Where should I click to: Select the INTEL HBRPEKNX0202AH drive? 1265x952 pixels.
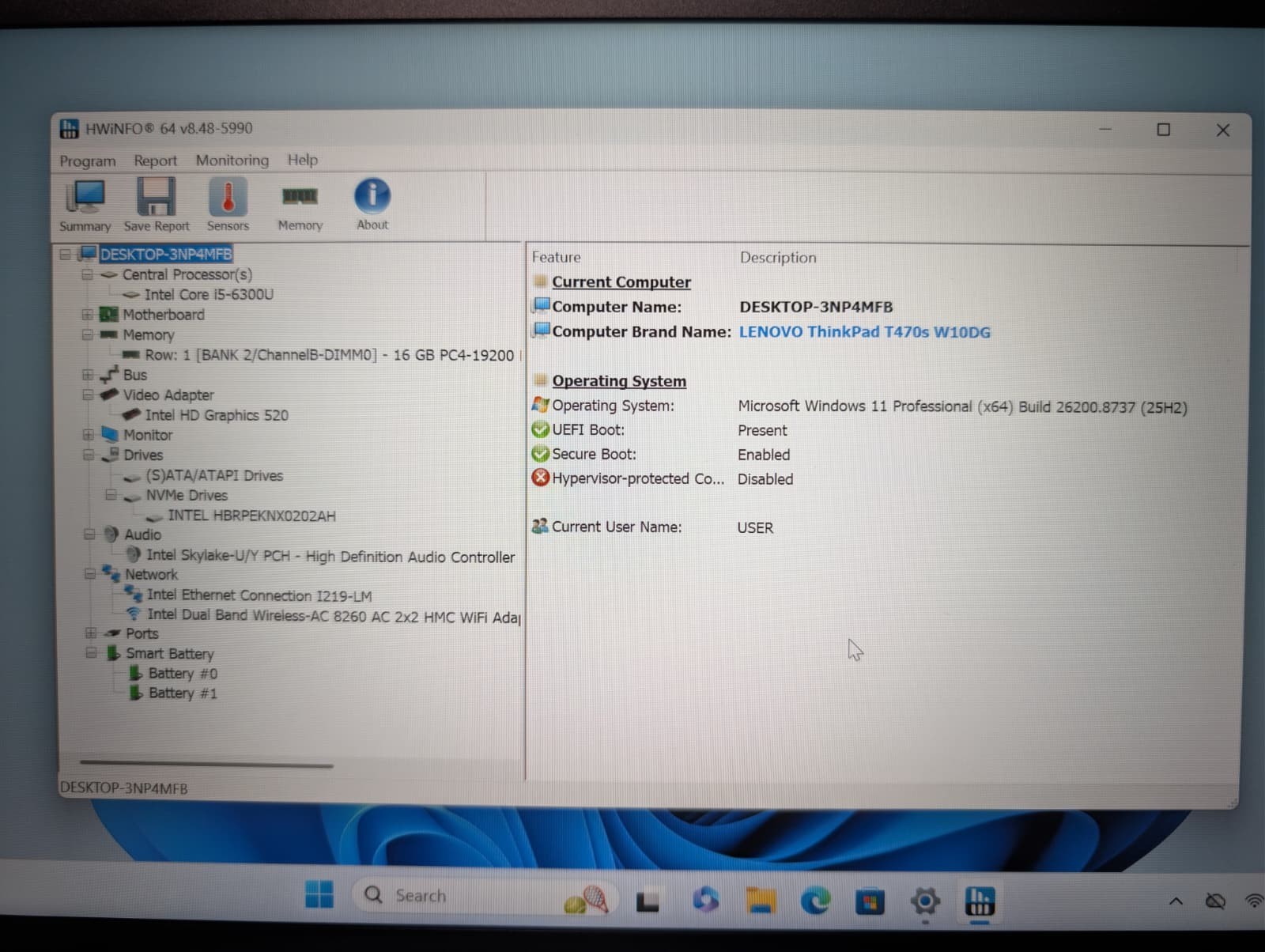(251, 516)
